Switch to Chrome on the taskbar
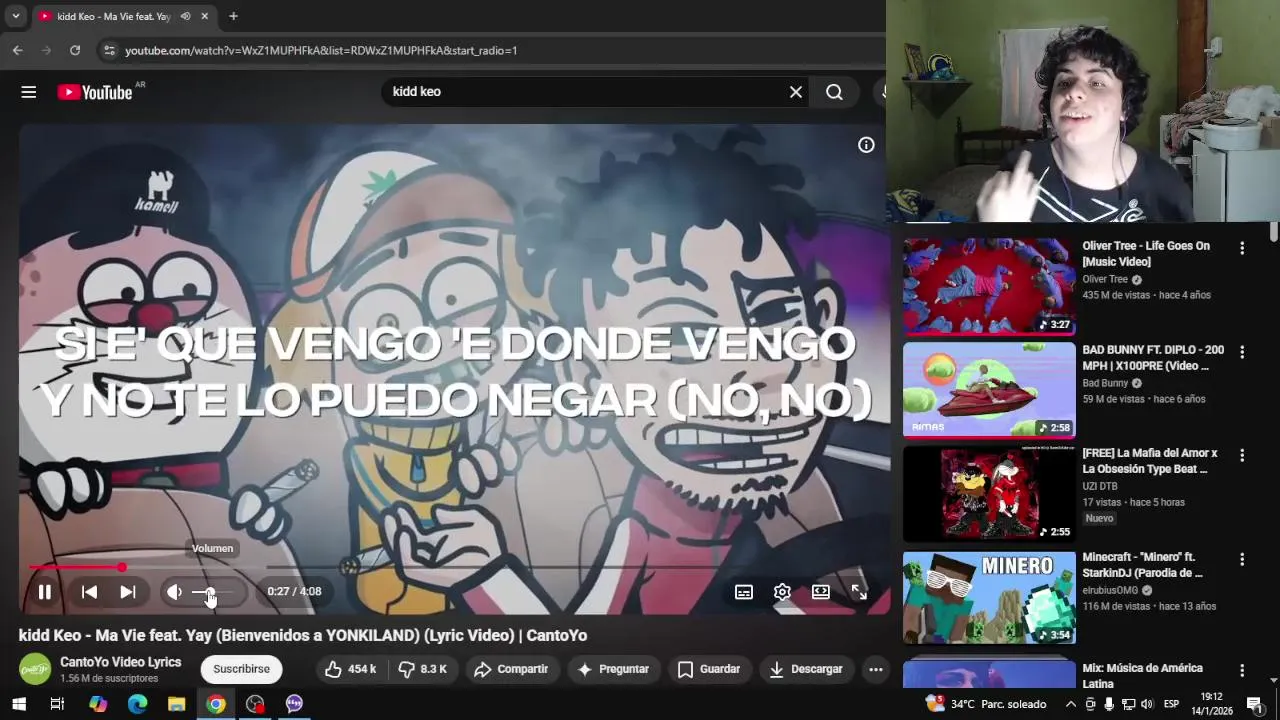This screenshot has height=720, width=1280. click(215, 704)
